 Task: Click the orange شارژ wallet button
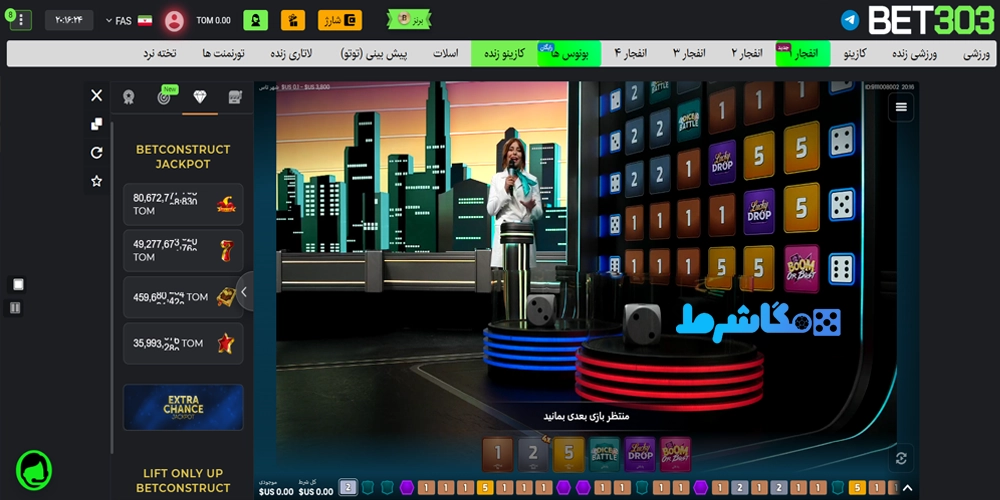(x=340, y=20)
